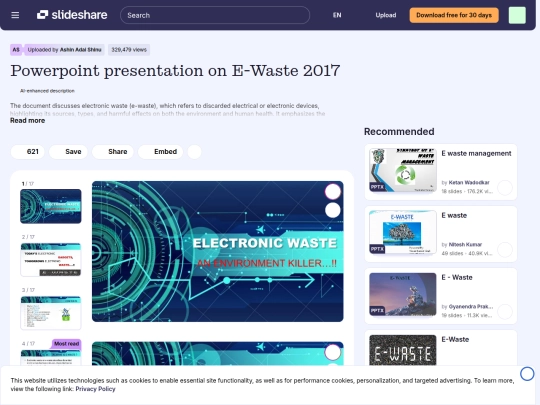540x405 pixels.
Task: Open recommended E - Waste deck title
Action: (x=457, y=277)
